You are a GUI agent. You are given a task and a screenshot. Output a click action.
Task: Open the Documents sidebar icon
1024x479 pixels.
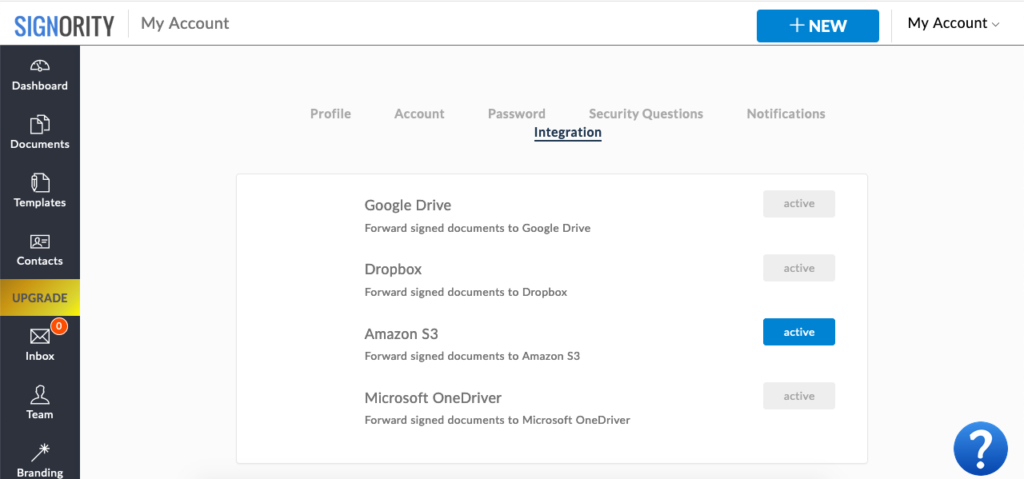(40, 124)
